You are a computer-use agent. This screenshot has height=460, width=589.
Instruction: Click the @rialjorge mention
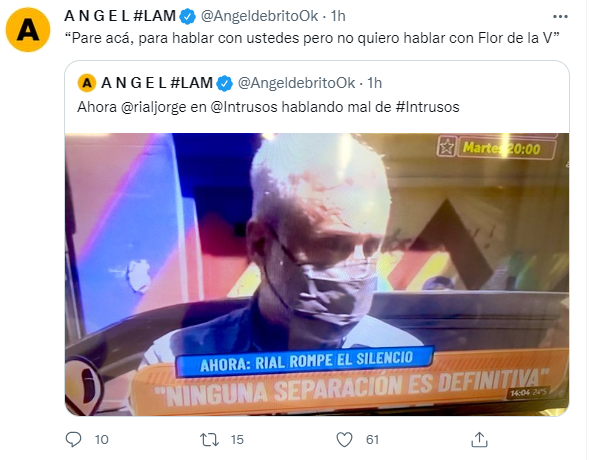pos(153,107)
